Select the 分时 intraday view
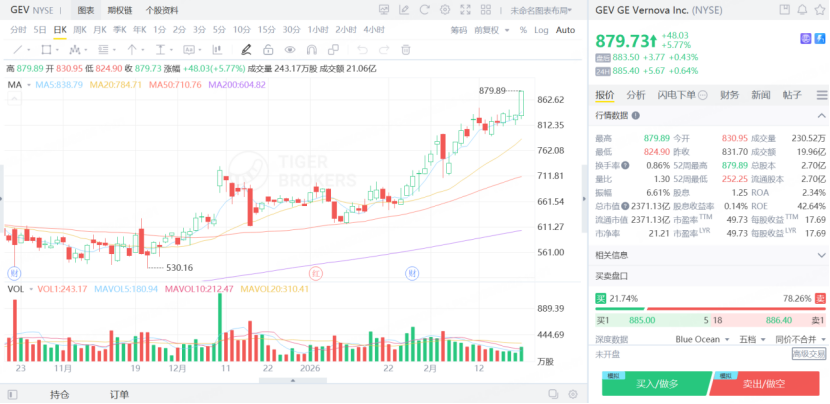The width and height of the screenshot is (830, 404). coord(18,30)
